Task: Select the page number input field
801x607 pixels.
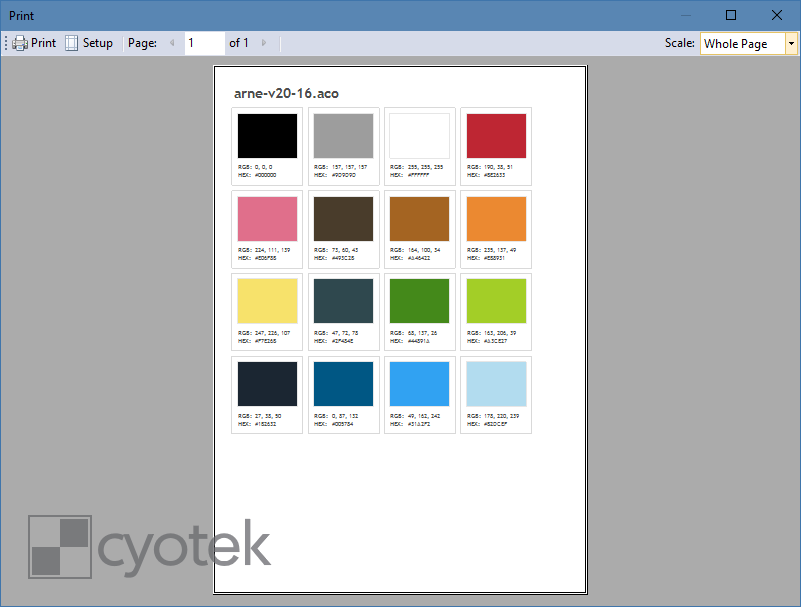Action: tap(203, 43)
